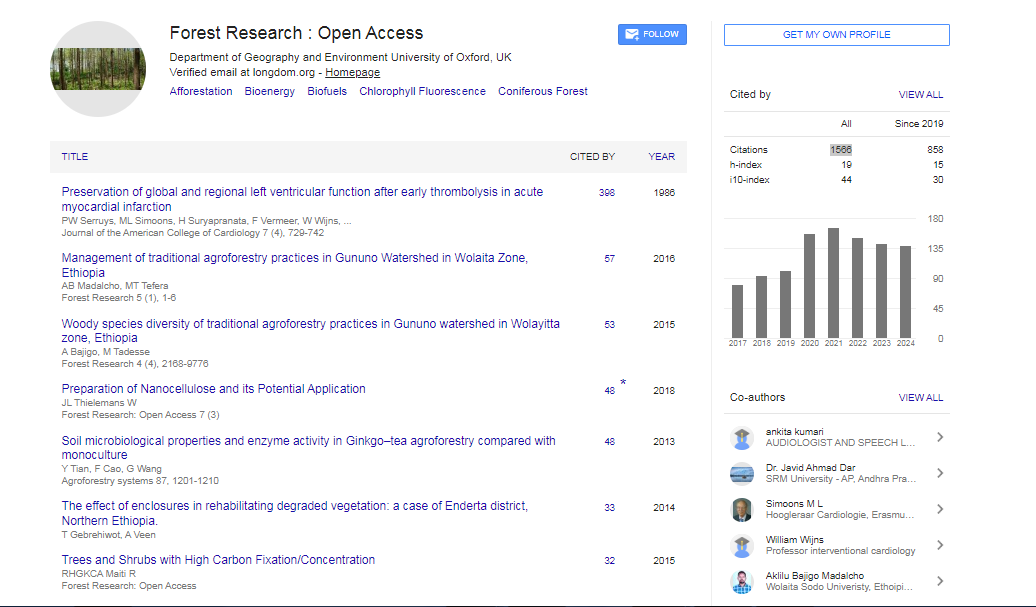
Task: Click Aklilu Bajigo Madalcho's avatar photo
Action: pos(741,581)
